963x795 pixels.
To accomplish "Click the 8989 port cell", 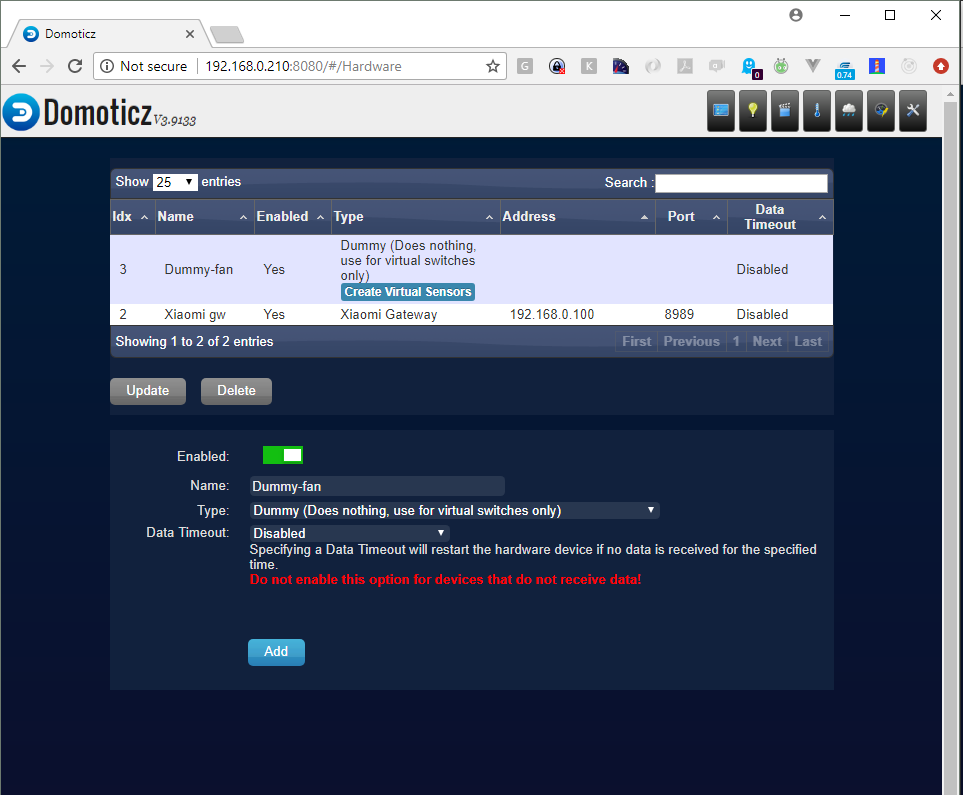I will pyautogui.click(x=679, y=315).
